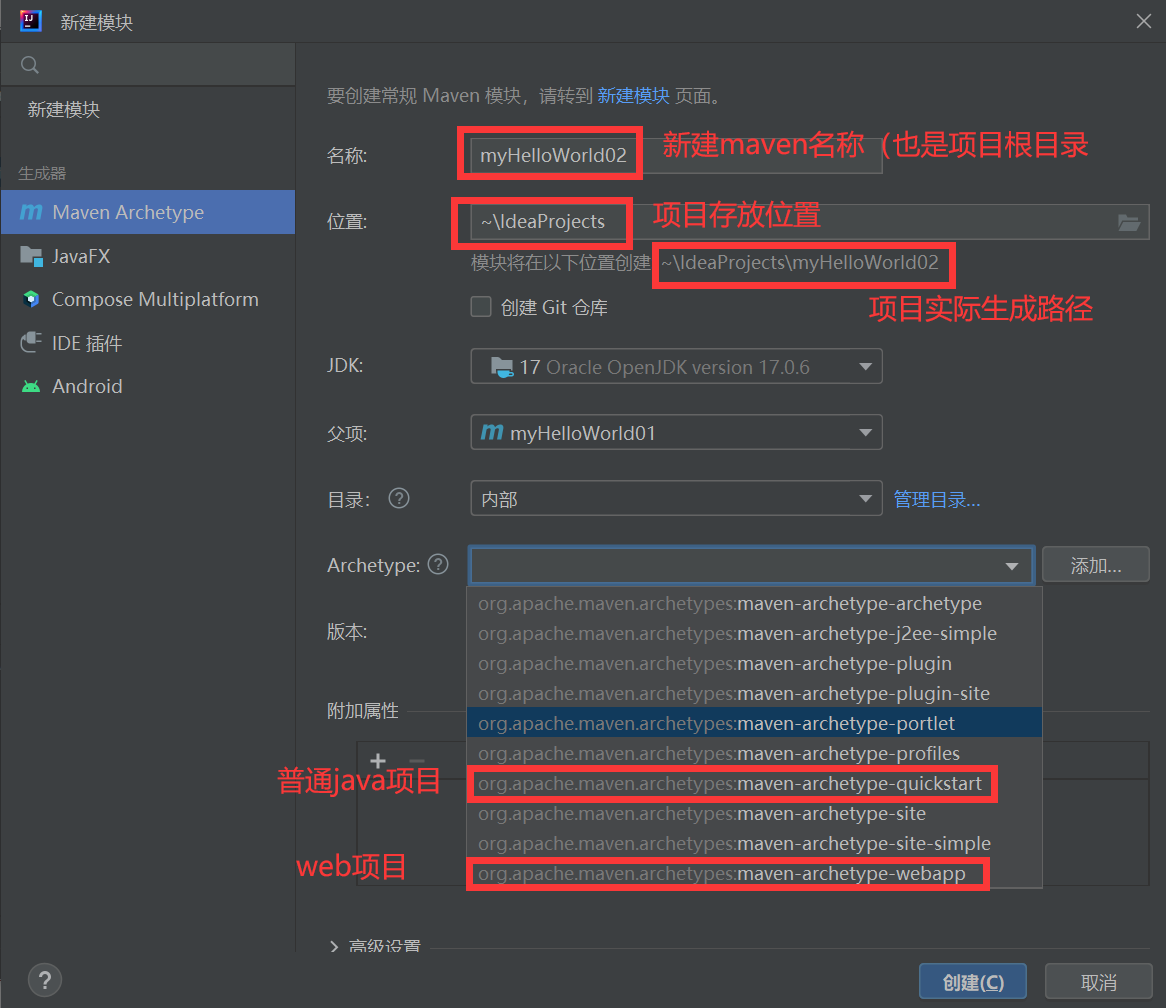This screenshot has height=1008, width=1166.
Task: Open the 父项 myHelloWorld01 dropdown
Action: point(676,433)
